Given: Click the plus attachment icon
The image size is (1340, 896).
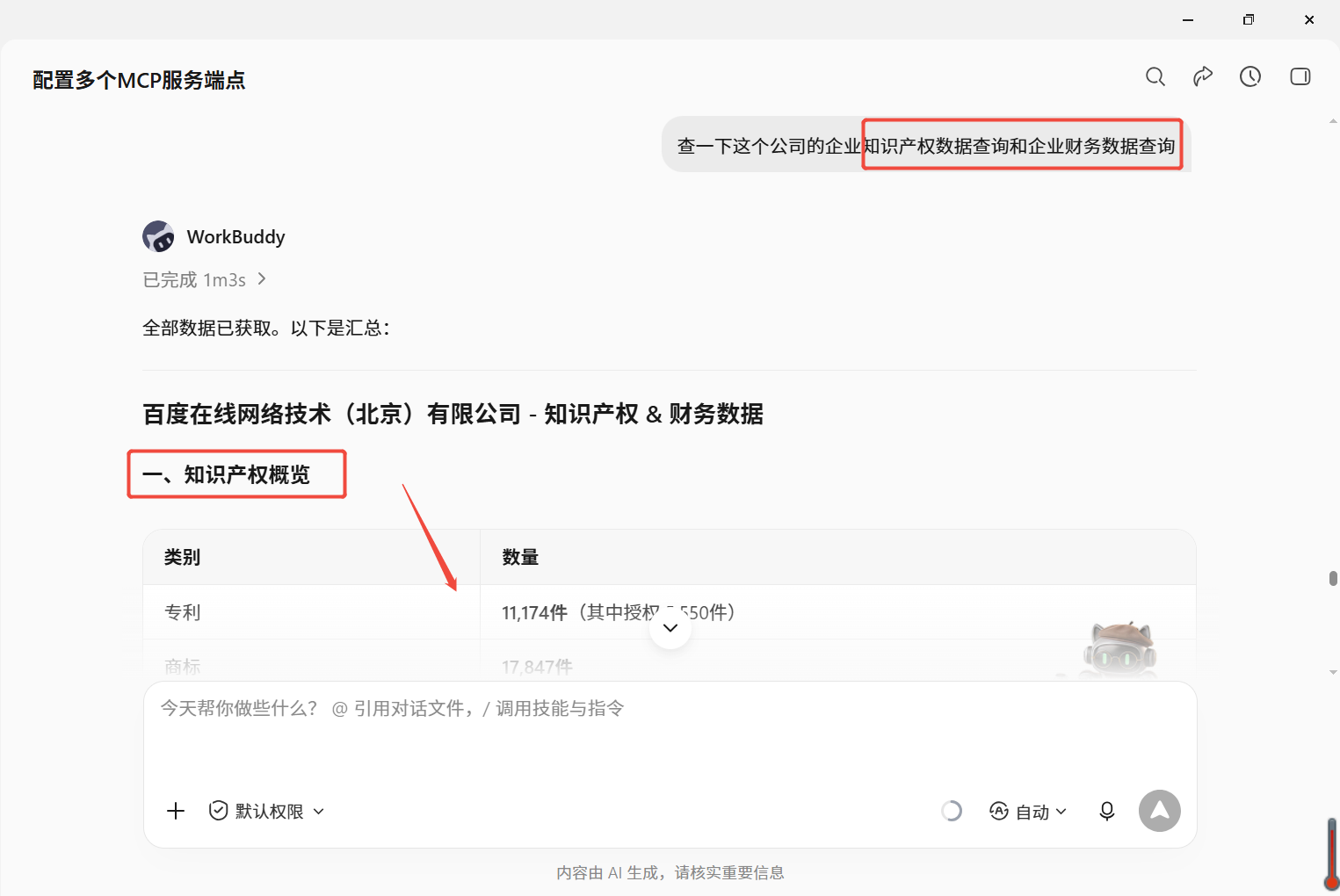Looking at the screenshot, I should [176, 811].
